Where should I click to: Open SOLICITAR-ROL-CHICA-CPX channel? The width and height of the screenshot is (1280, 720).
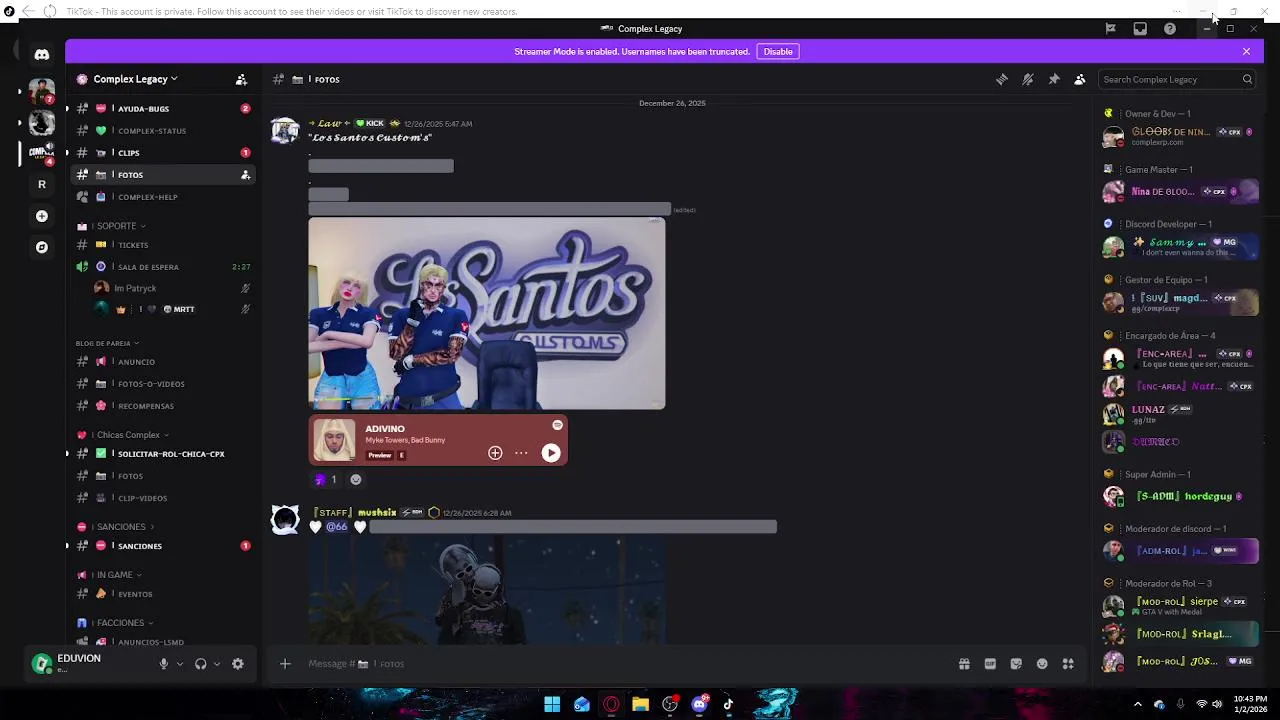click(x=164, y=454)
